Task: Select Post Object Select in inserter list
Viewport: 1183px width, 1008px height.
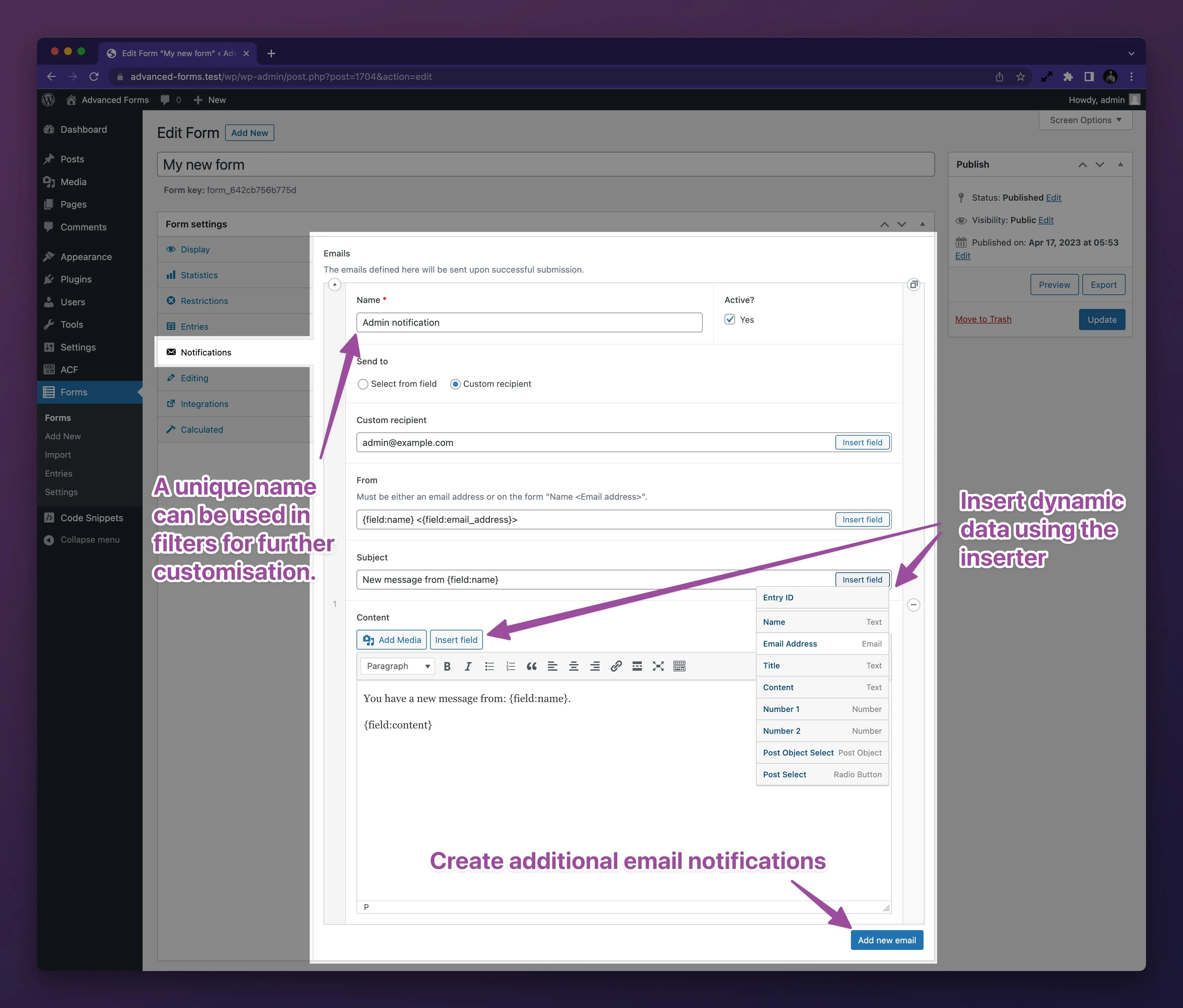Action: click(x=822, y=752)
